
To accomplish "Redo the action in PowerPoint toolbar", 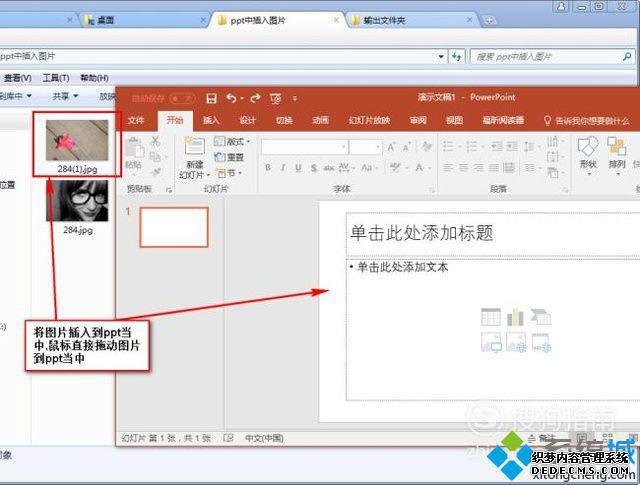I will pos(256,98).
